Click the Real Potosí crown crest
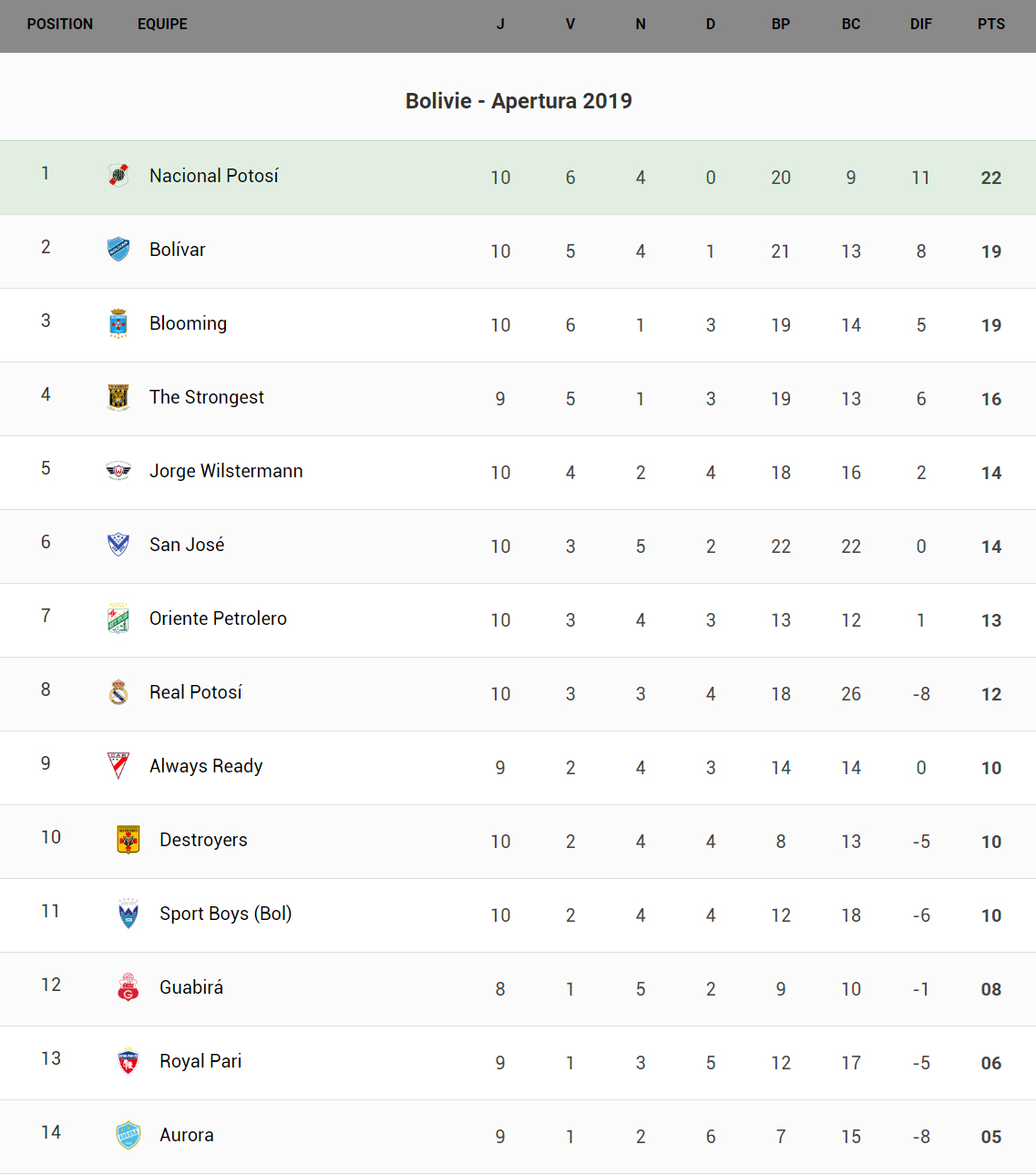Image resolution: width=1036 pixels, height=1175 pixels. click(118, 692)
